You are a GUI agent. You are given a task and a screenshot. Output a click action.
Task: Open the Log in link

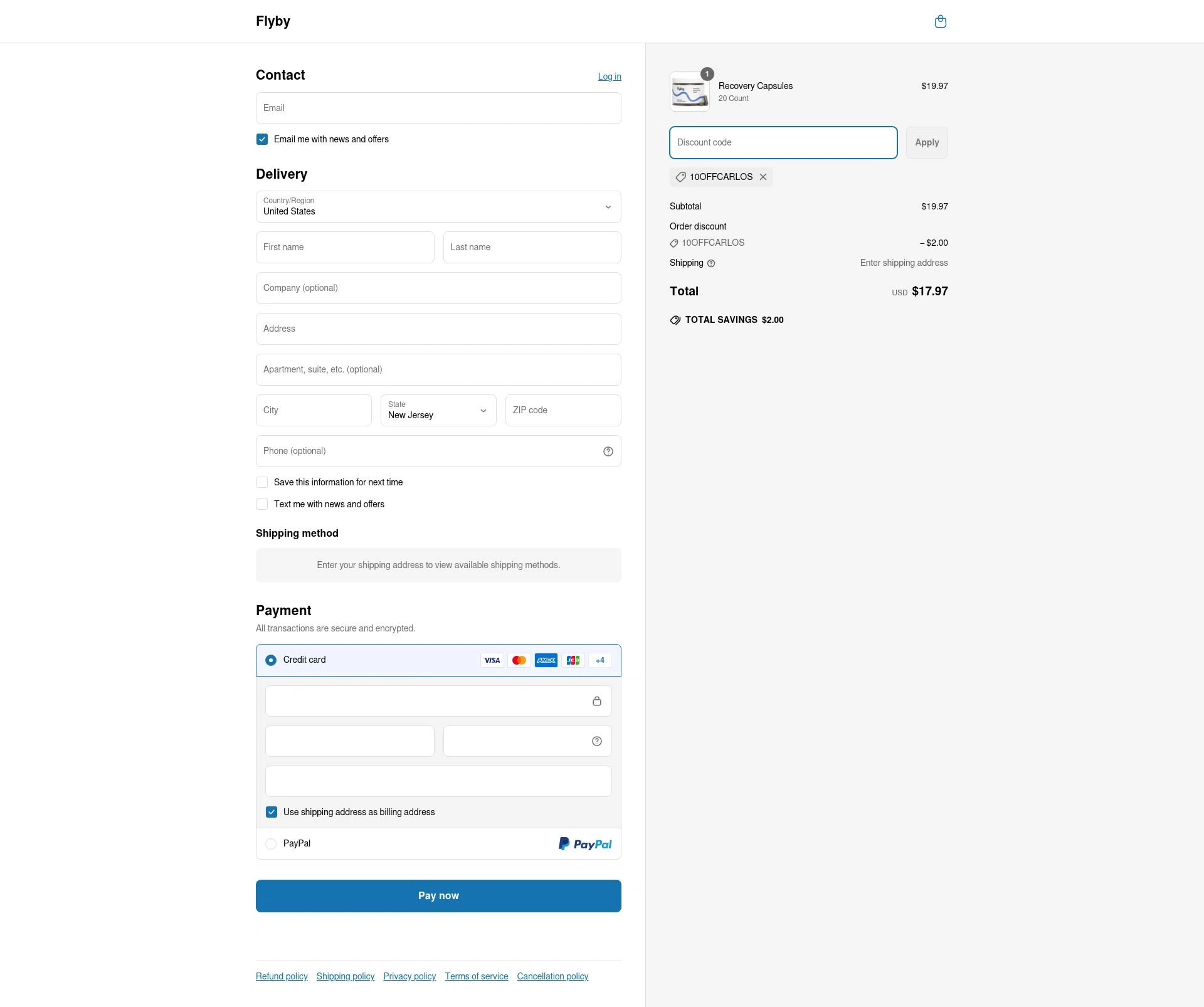(x=609, y=76)
